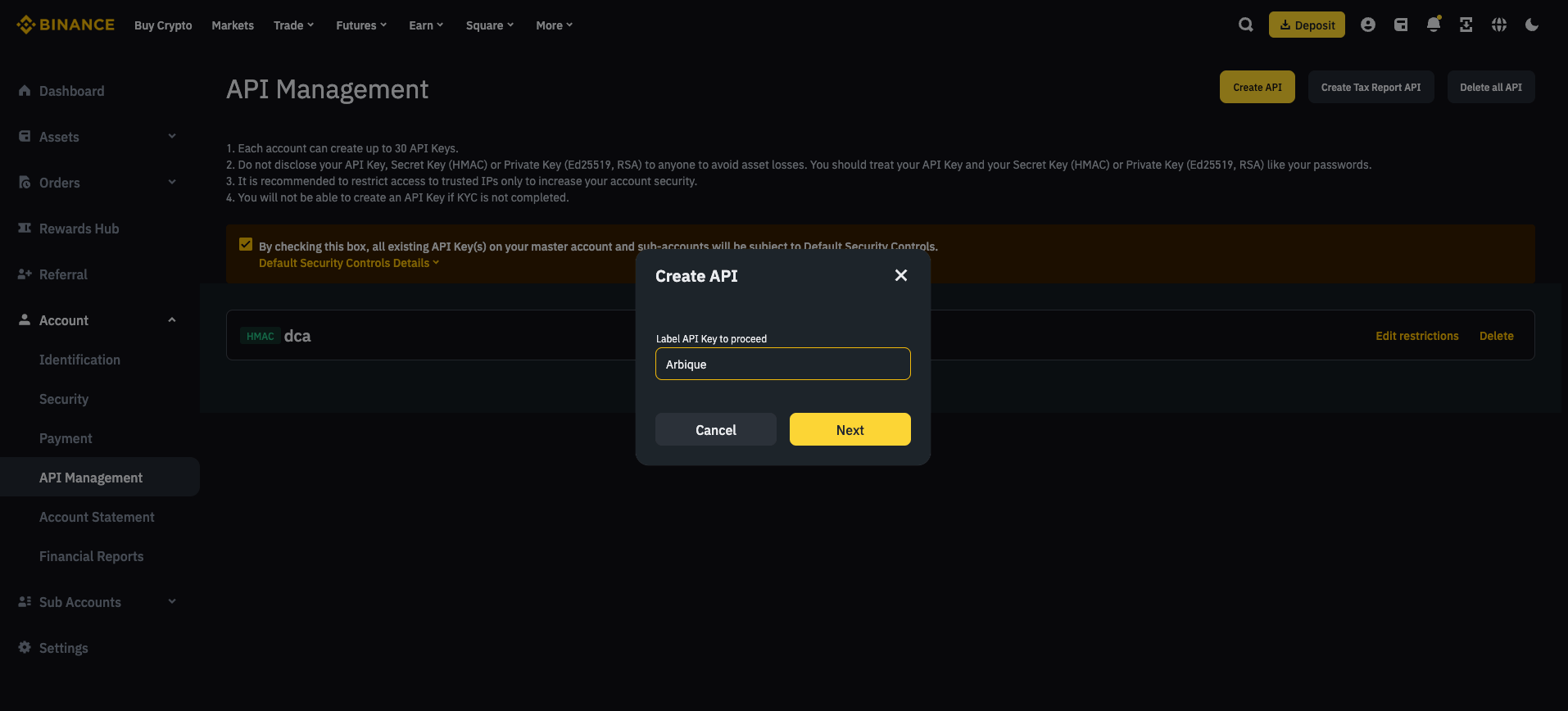The image size is (1568, 711).
Task: Click the Sub Accounts icon
Action: (25, 601)
